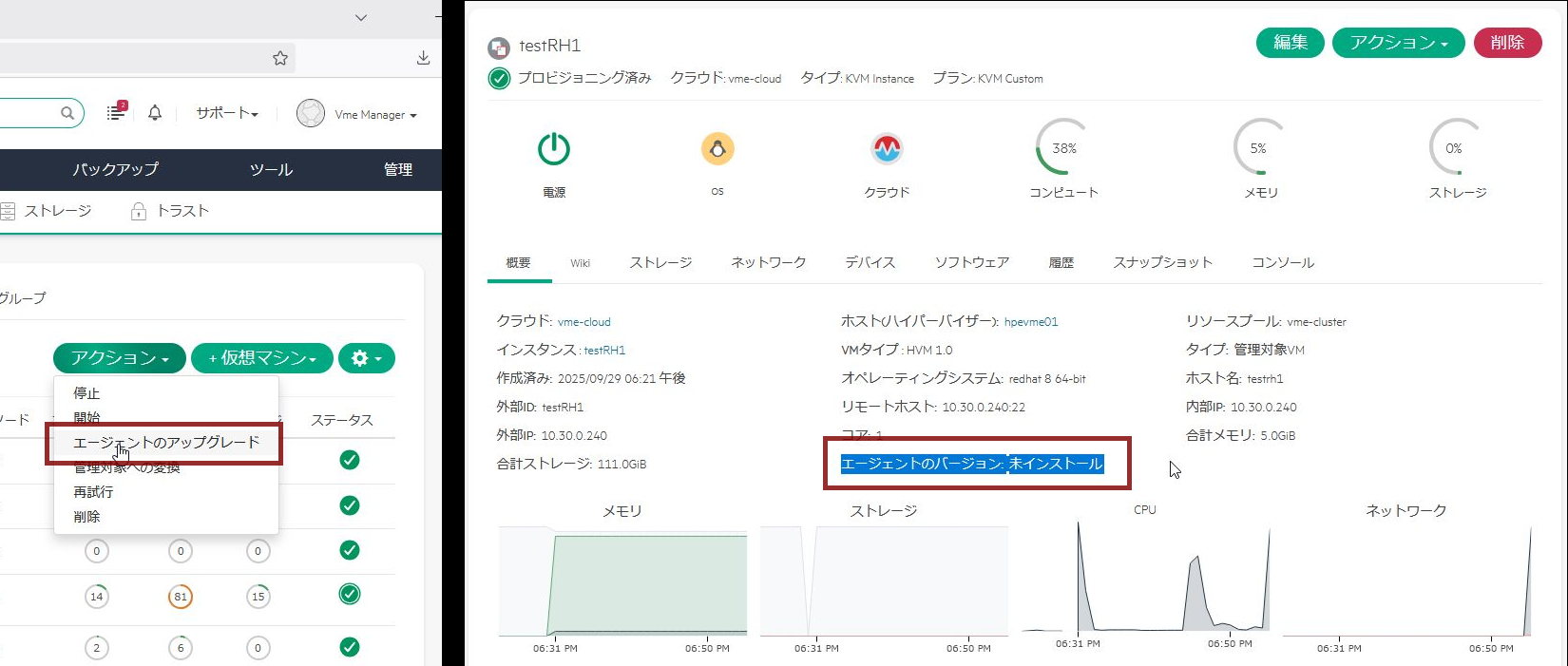Image resolution: width=1568 pixels, height=666 pixels.
Task: Click the red 削除 button
Action: [1507, 43]
